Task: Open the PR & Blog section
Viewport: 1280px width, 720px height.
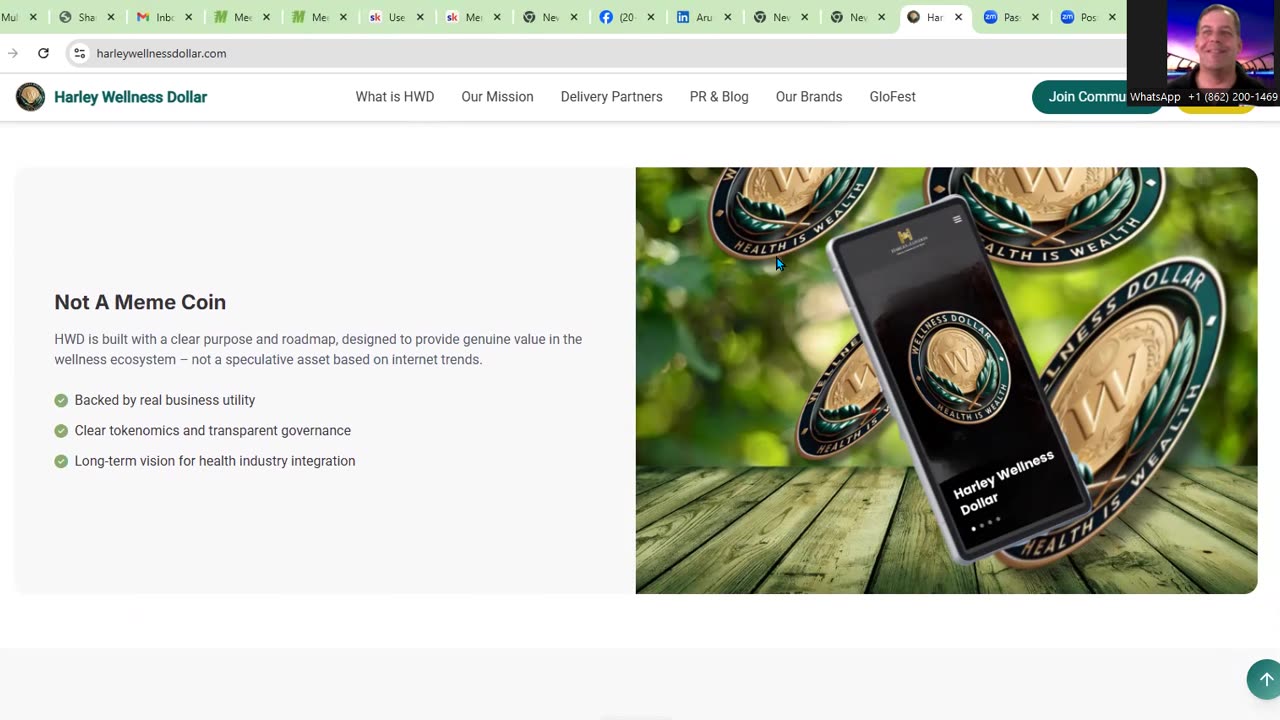Action: click(719, 97)
